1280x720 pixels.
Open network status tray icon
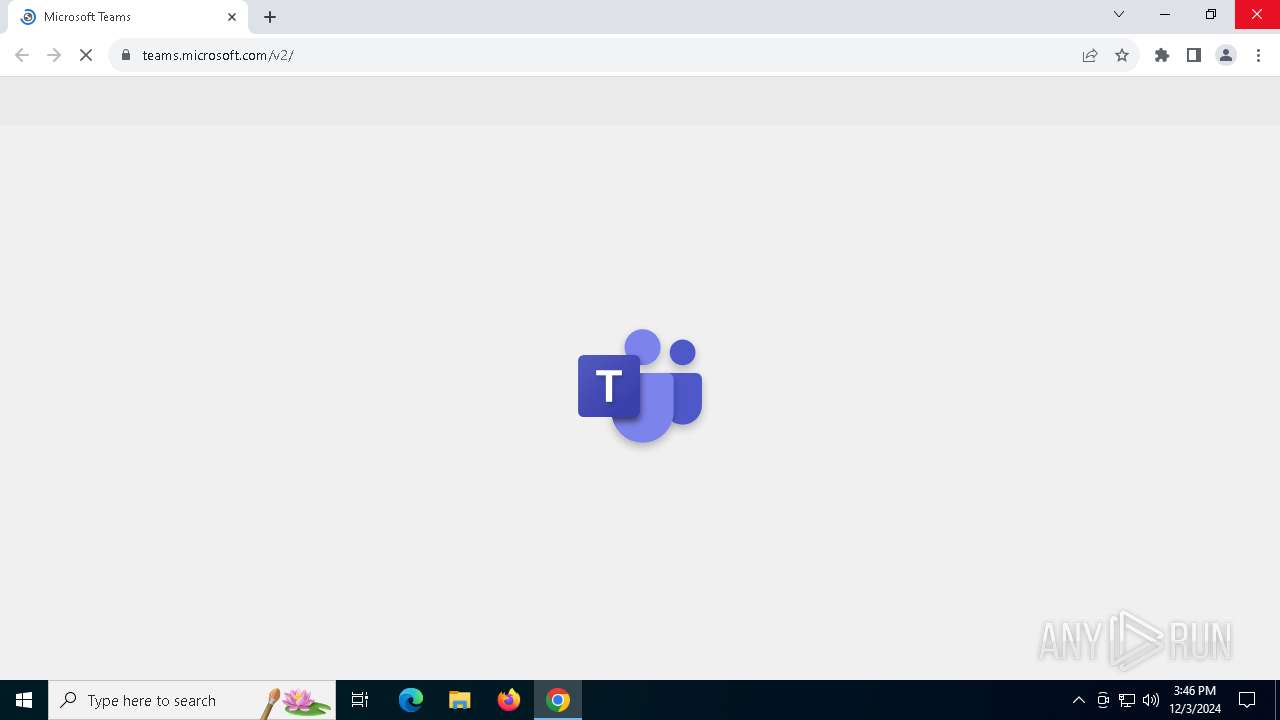(x=1127, y=700)
